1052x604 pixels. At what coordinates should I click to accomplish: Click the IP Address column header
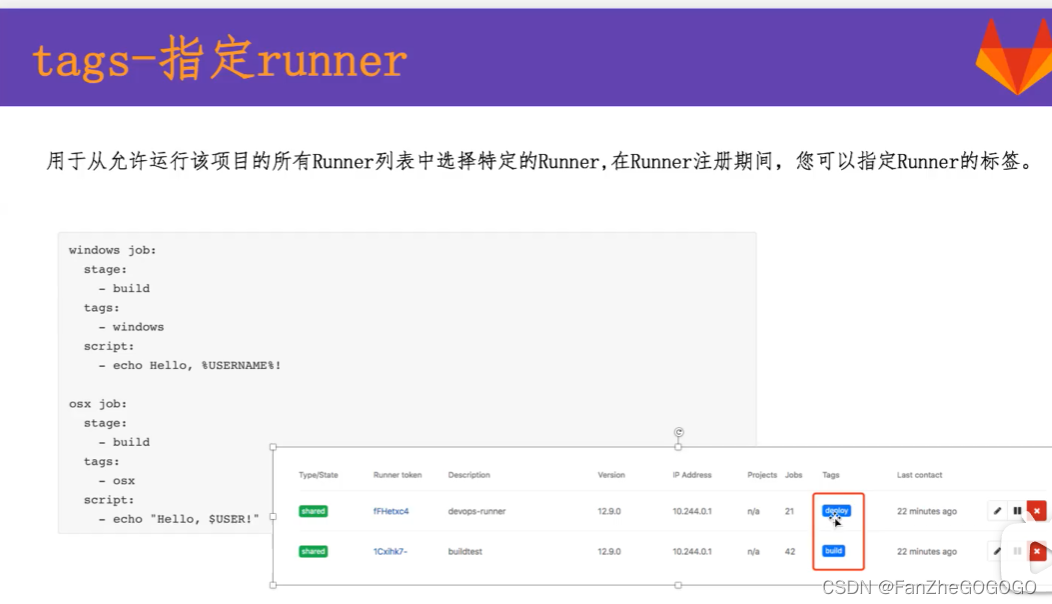click(692, 475)
